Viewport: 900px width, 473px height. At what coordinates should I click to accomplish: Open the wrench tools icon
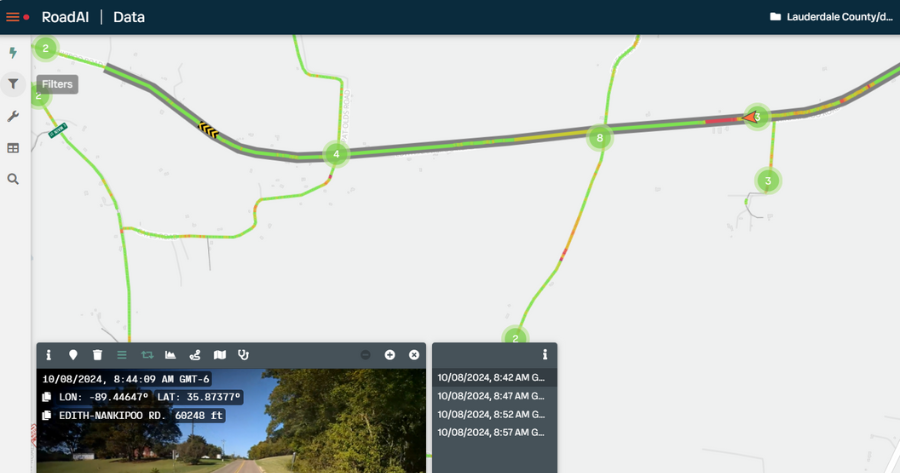click(x=13, y=117)
